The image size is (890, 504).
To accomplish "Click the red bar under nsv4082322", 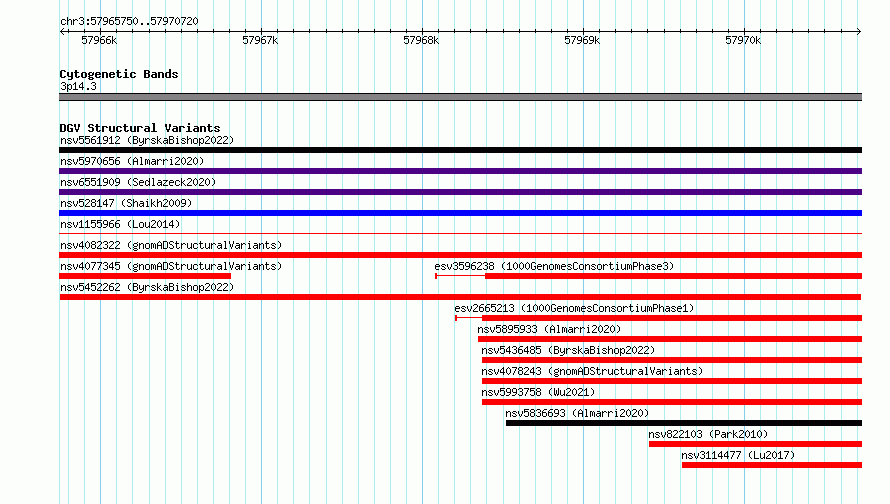I will click(x=460, y=255).
